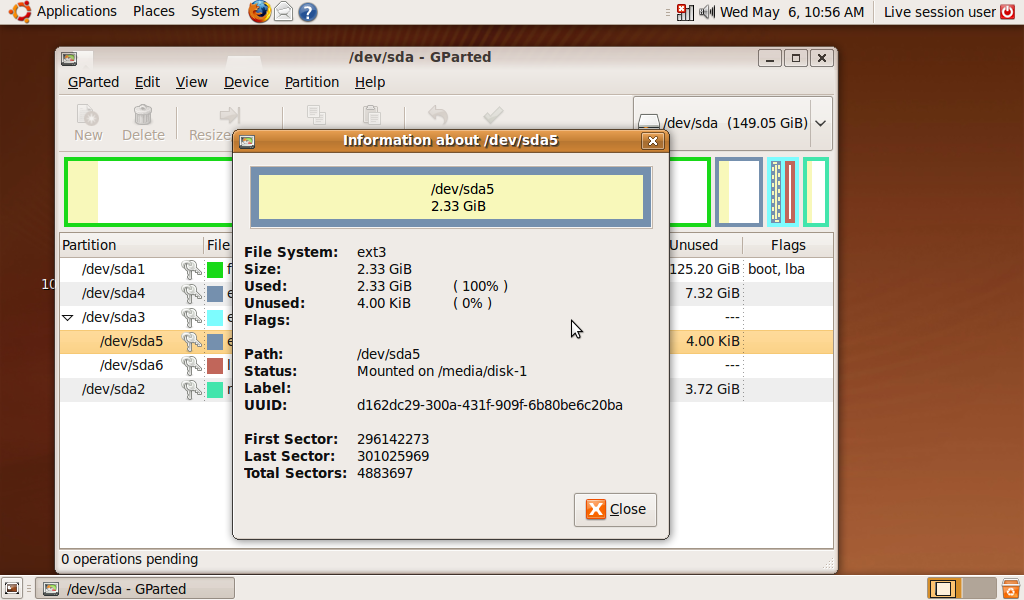Select the /dev/sda4 partition row
The width and height of the screenshot is (1024, 600).
point(446,294)
